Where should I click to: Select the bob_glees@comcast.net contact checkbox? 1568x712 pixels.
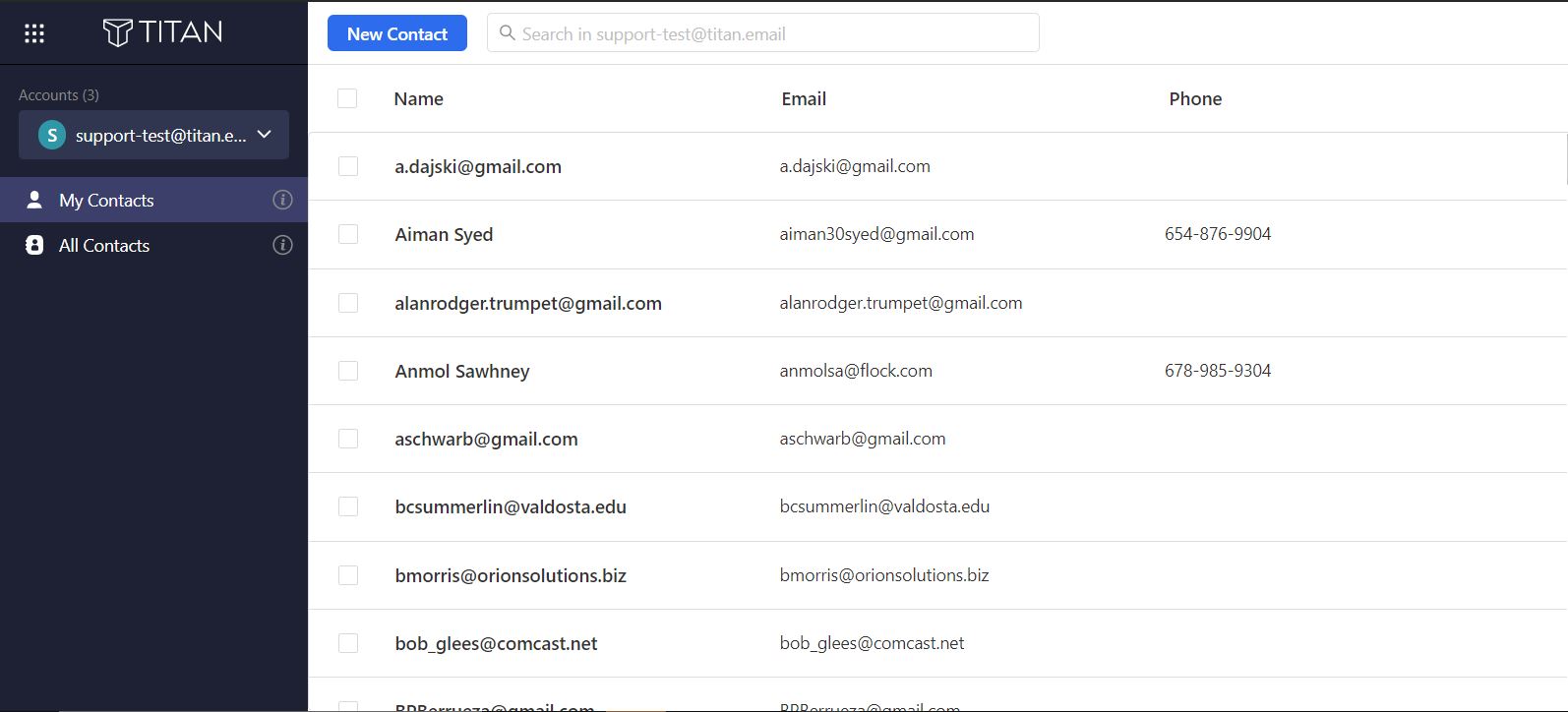[x=348, y=643]
